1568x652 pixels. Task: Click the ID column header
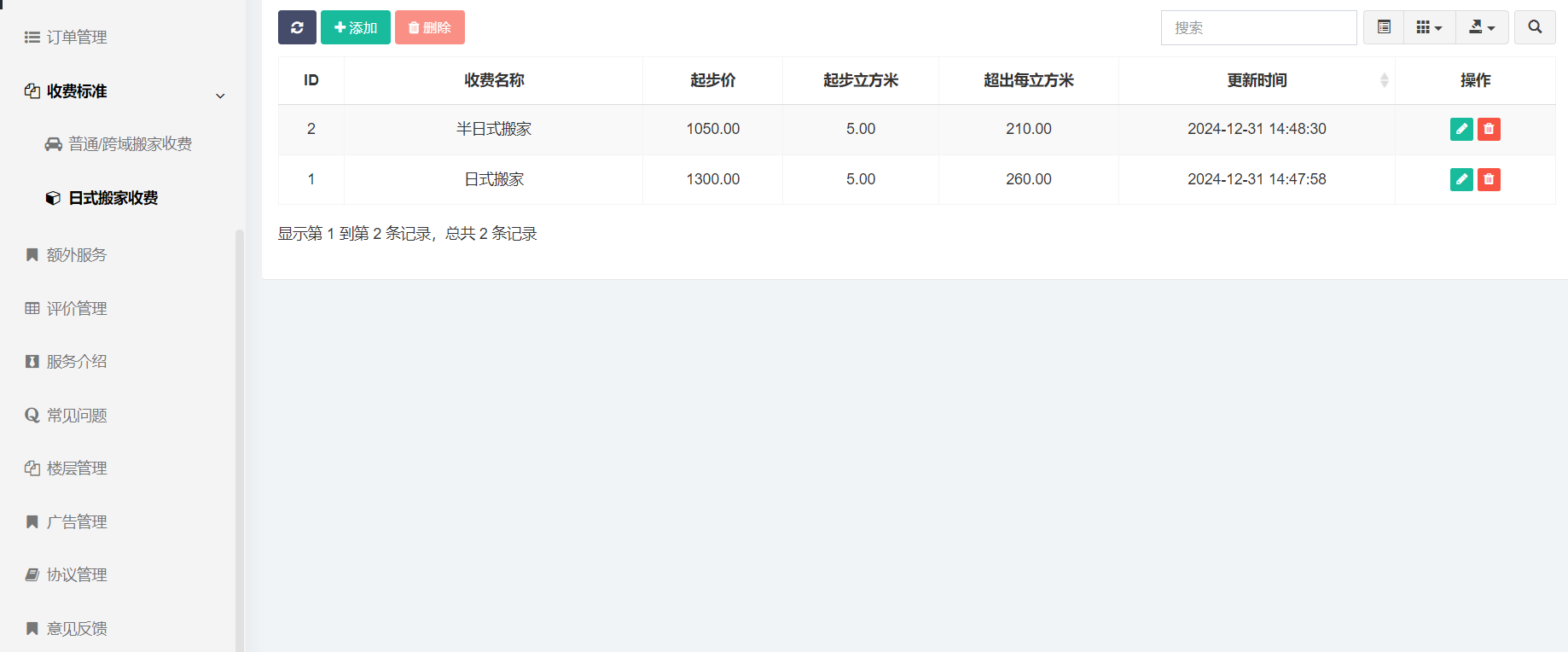click(311, 80)
